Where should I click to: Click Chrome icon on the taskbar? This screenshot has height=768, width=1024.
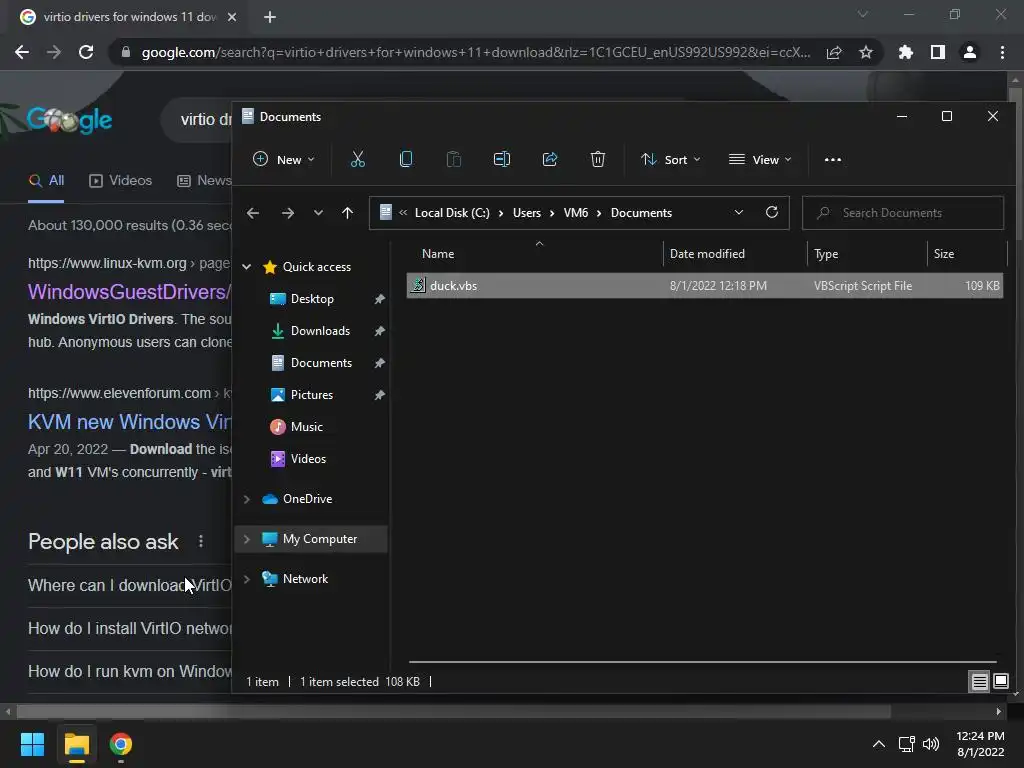(121, 744)
